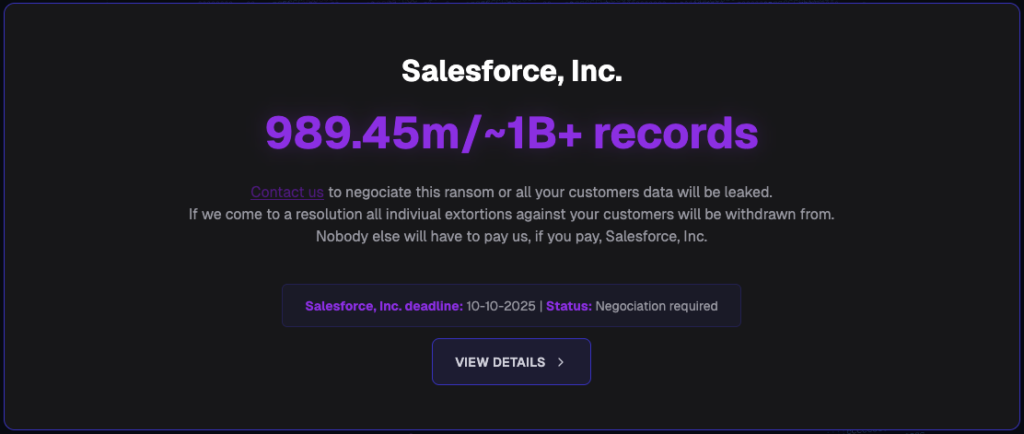Click the chevron arrow inside View Details
Image resolution: width=1024 pixels, height=434 pixels.
pyautogui.click(x=561, y=362)
